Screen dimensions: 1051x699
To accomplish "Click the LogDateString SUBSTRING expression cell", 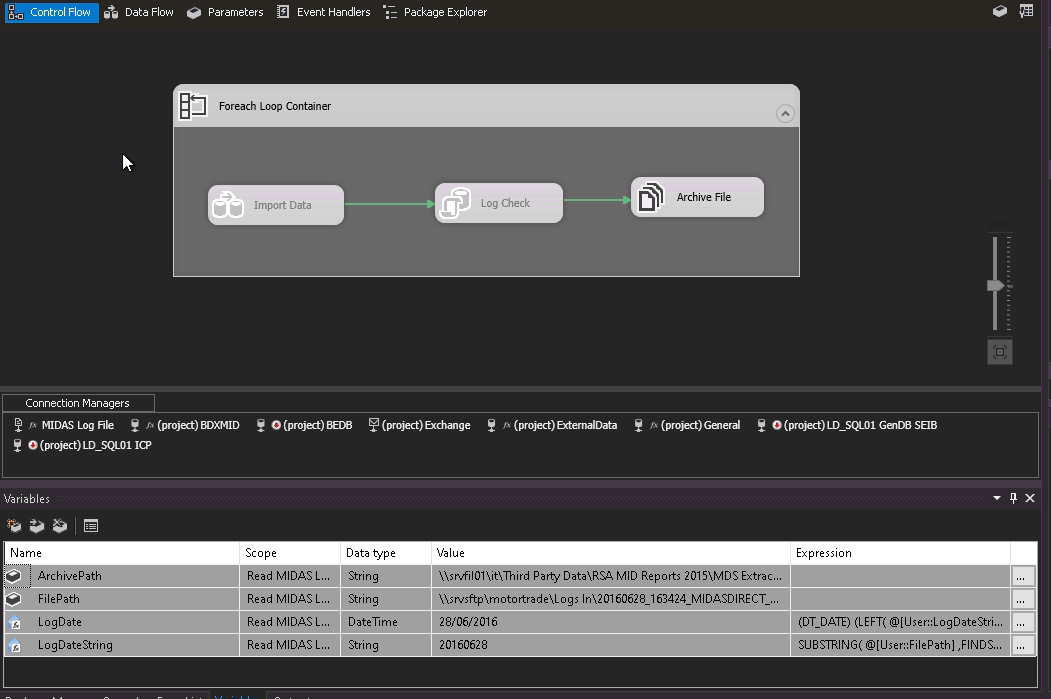I will tap(900, 645).
